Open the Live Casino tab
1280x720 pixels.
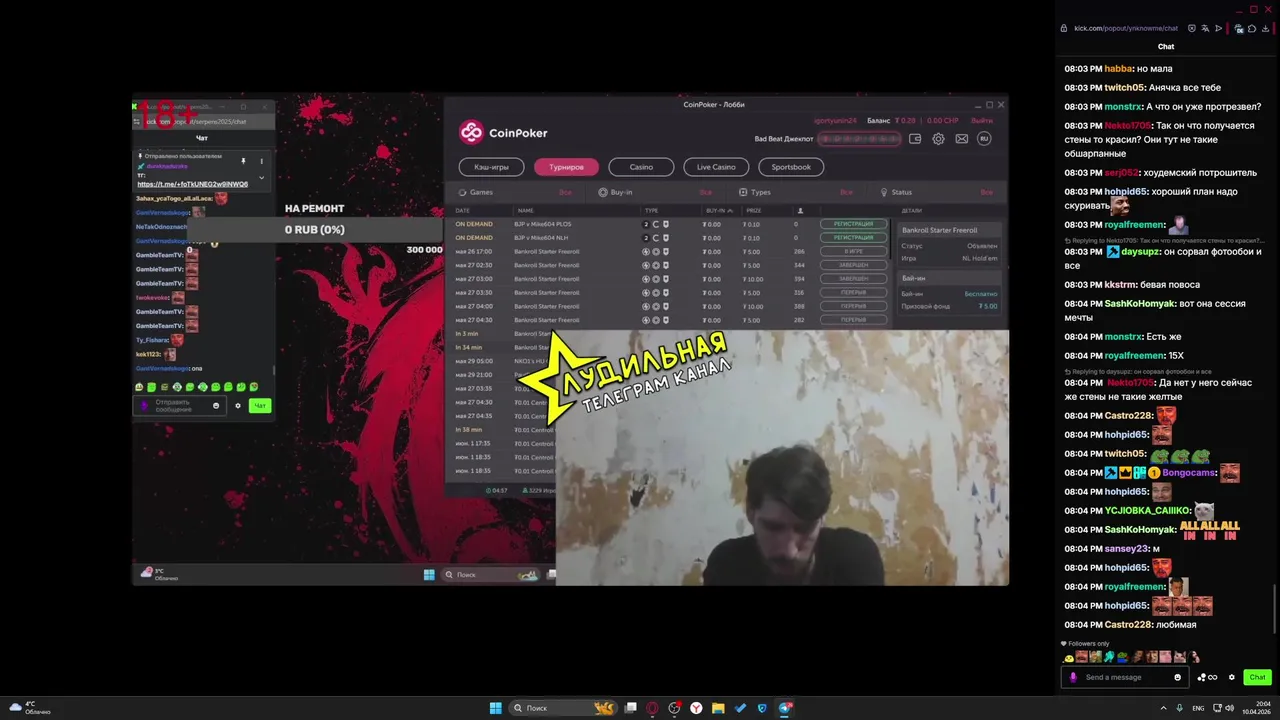coord(716,167)
